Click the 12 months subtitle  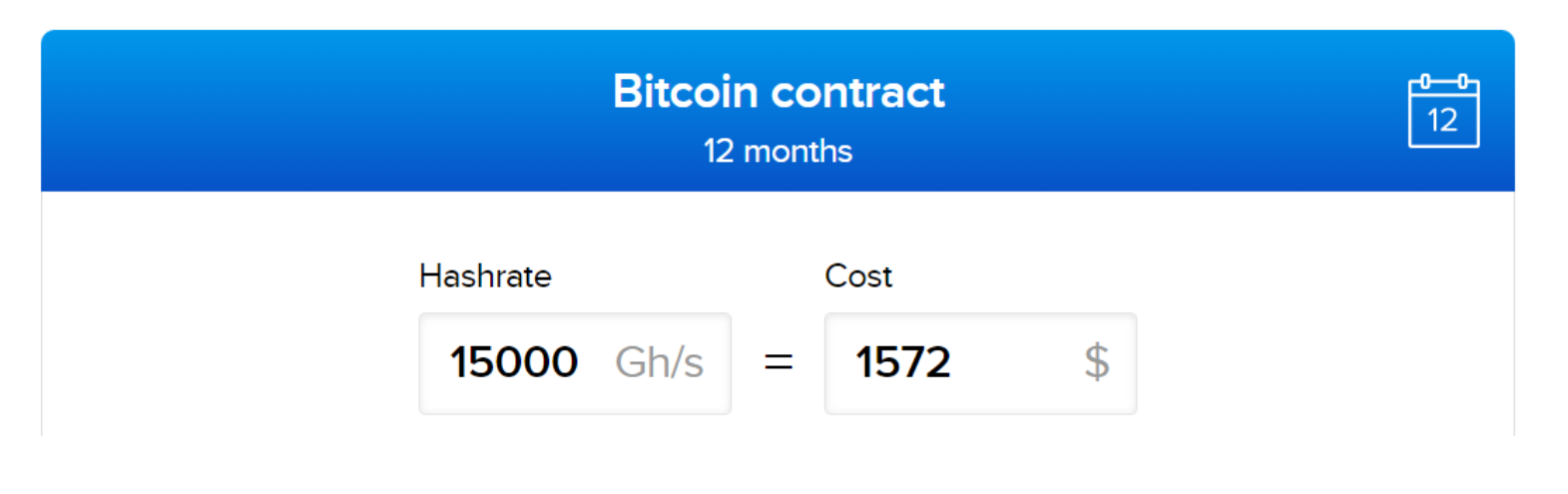point(778,152)
